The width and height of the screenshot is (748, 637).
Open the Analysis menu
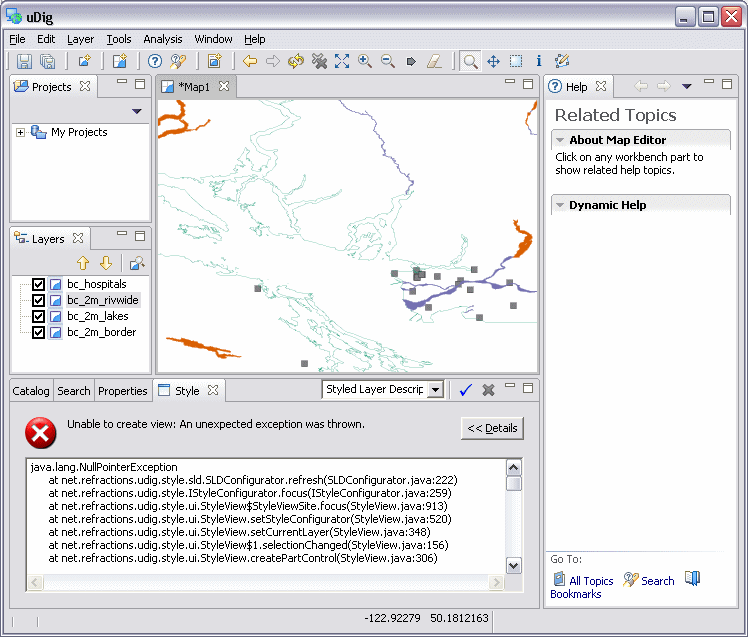[x=162, y=39]
